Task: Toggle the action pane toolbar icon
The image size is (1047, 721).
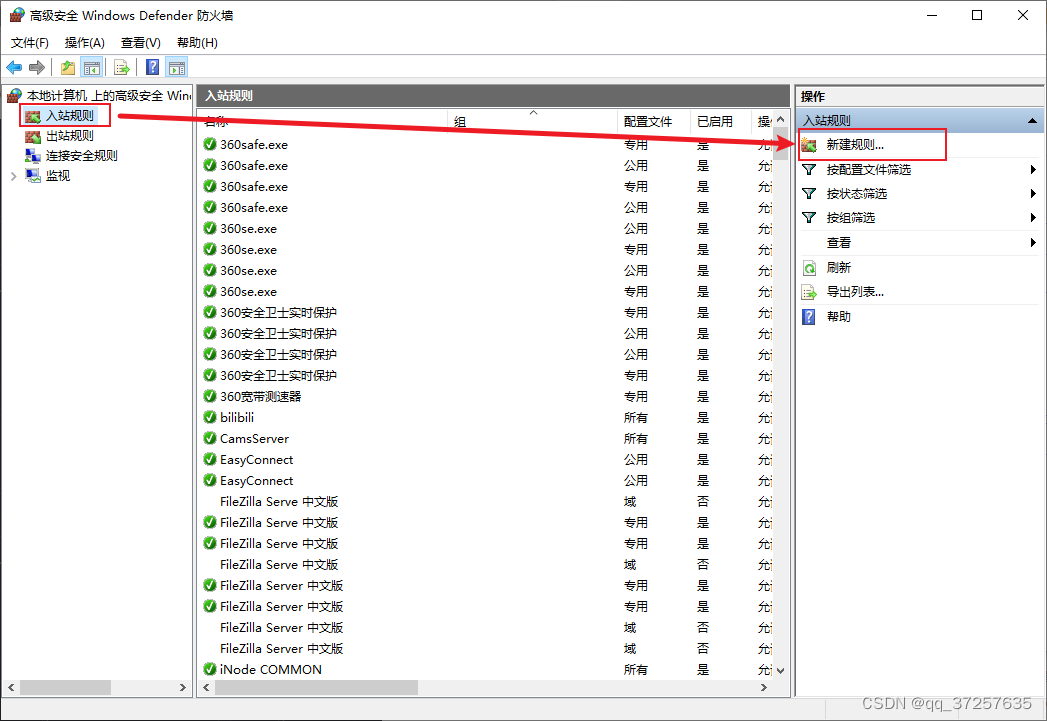Action: (177, 67)
